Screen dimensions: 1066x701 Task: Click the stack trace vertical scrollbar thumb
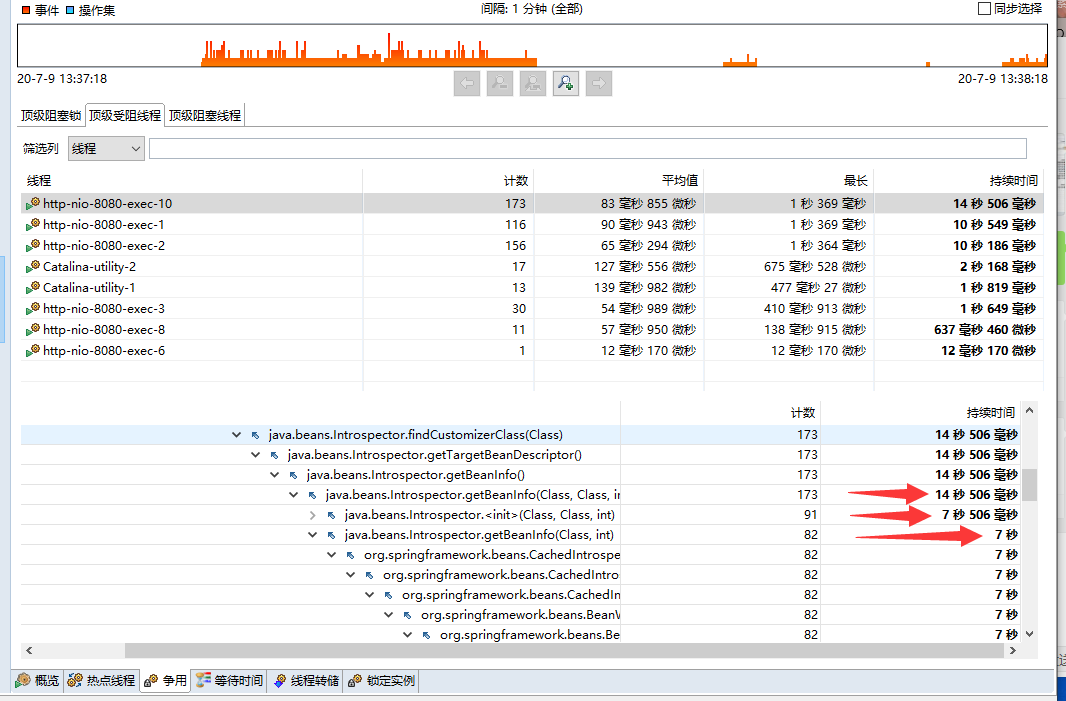click(1030, 484)
